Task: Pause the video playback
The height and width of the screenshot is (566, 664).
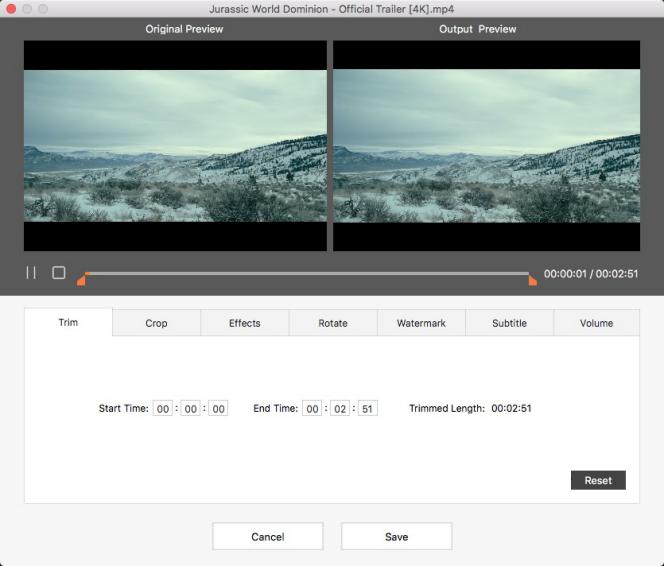Action: pyautogui.click(x=31, y=273)
